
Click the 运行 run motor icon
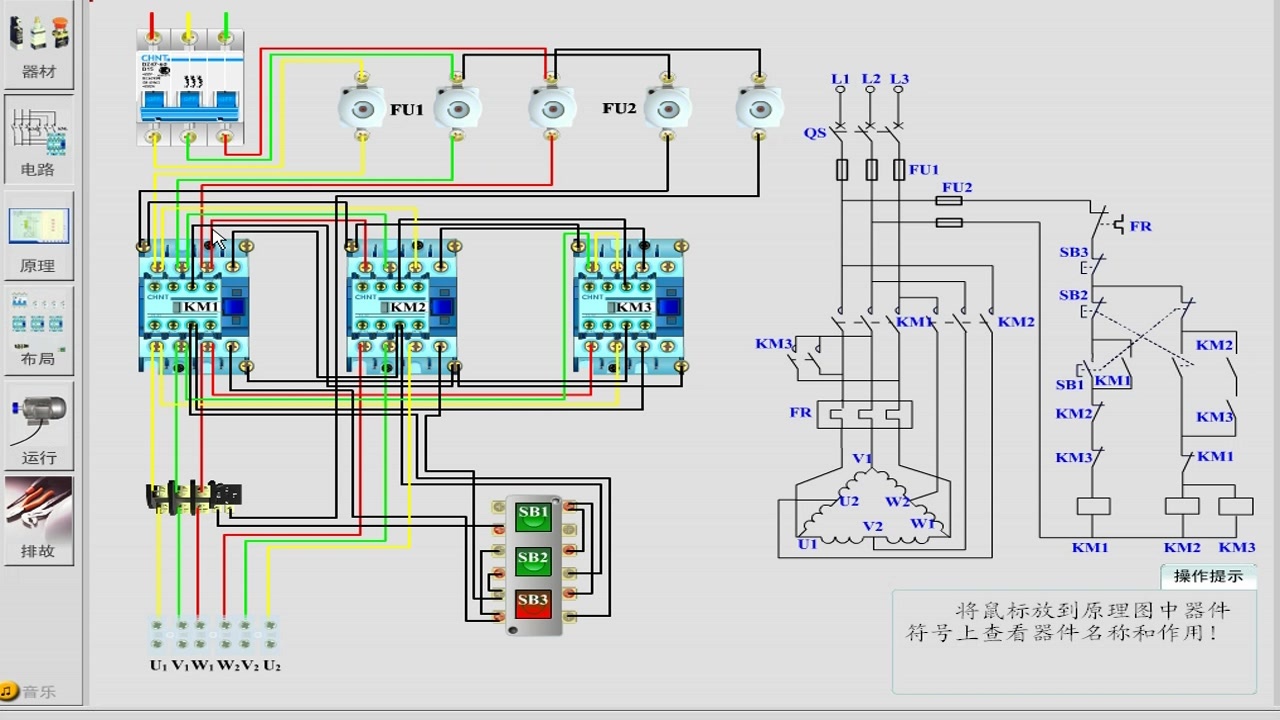pos(38,427)
